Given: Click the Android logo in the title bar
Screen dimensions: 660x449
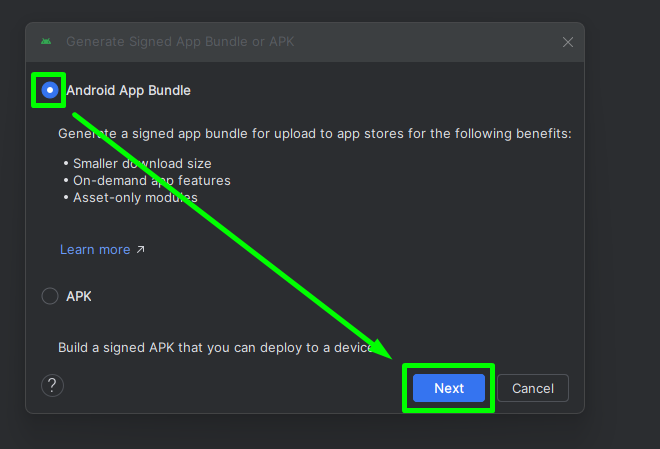Looking at the screenshot, I should click(x=46, y=41).
